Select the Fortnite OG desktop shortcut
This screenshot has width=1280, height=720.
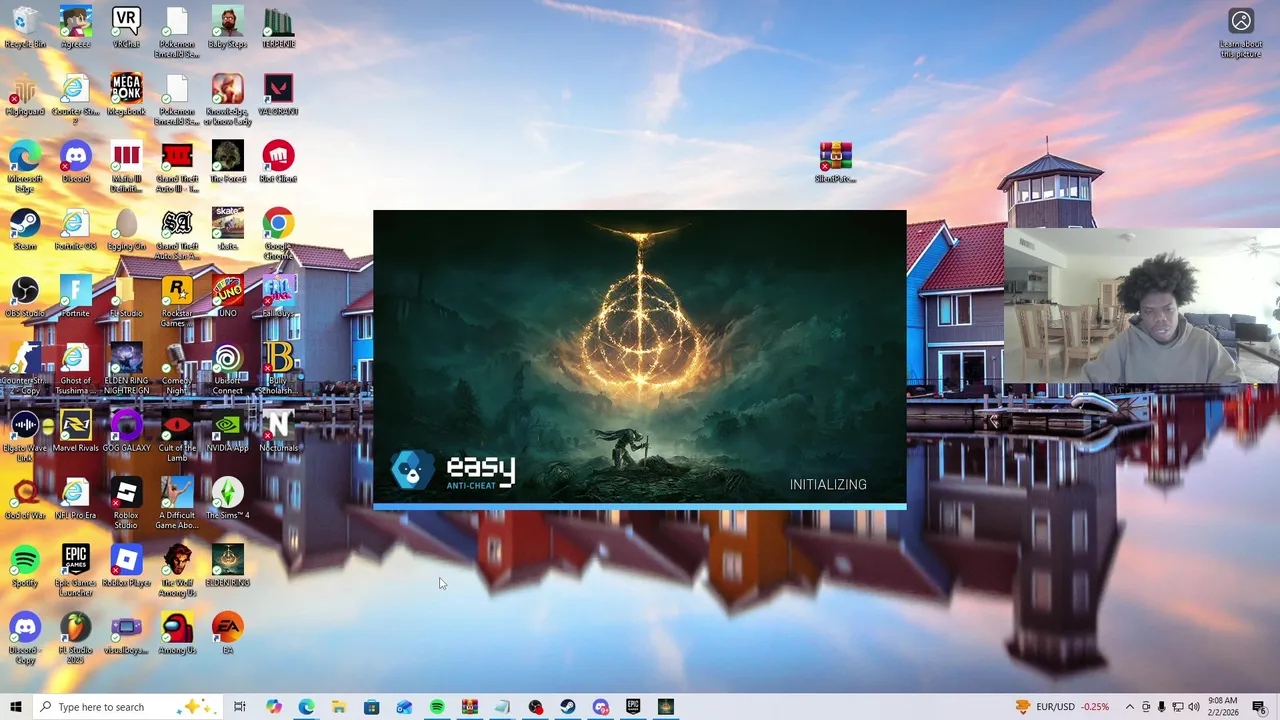point(76,229)
